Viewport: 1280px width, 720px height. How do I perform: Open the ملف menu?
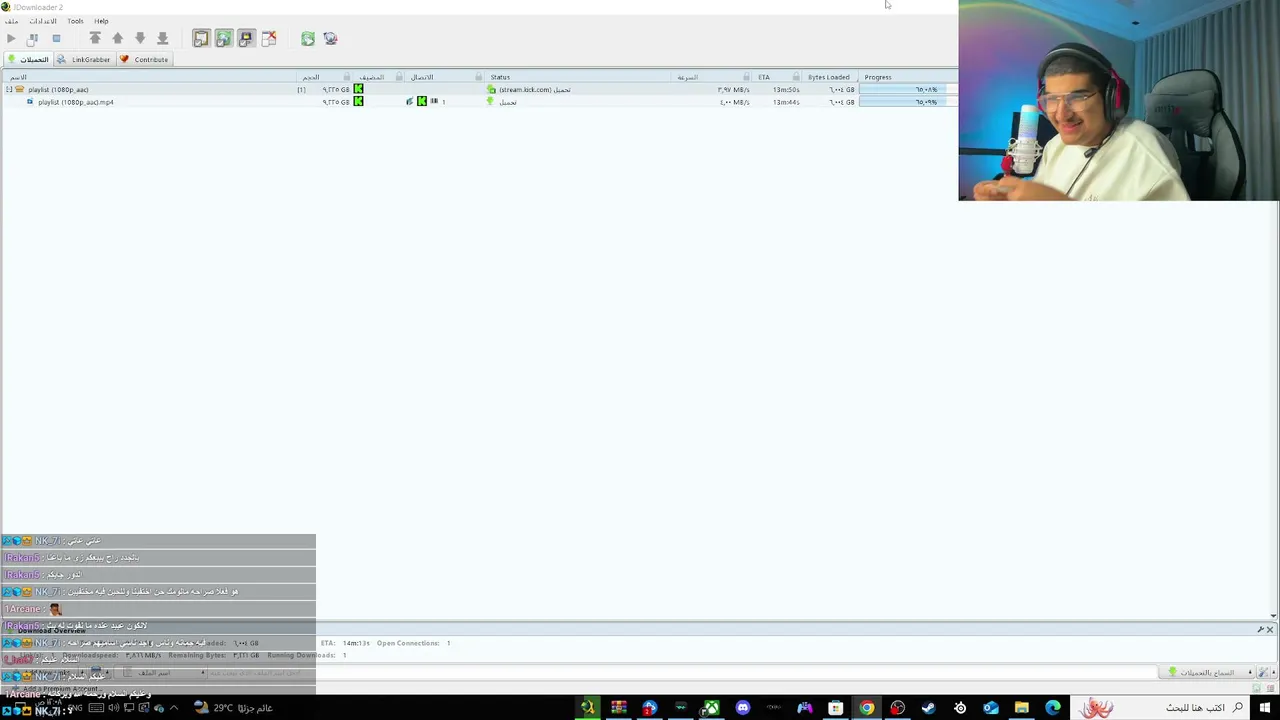point(11,21)
